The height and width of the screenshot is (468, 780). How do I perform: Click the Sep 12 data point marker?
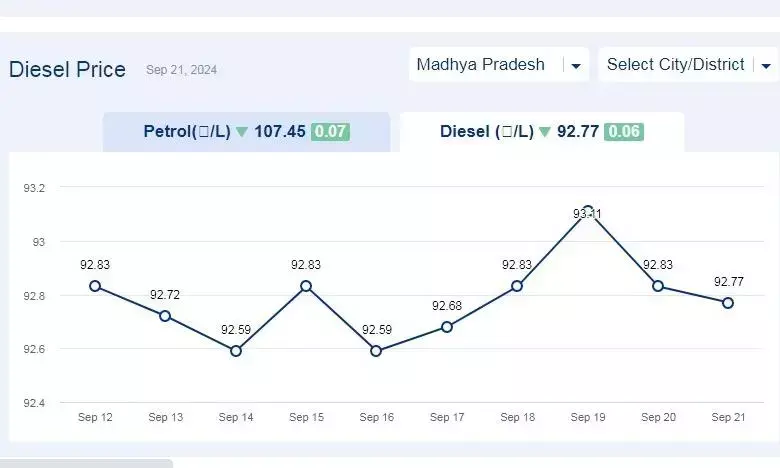pyautogui.click(x=95, y=286)
